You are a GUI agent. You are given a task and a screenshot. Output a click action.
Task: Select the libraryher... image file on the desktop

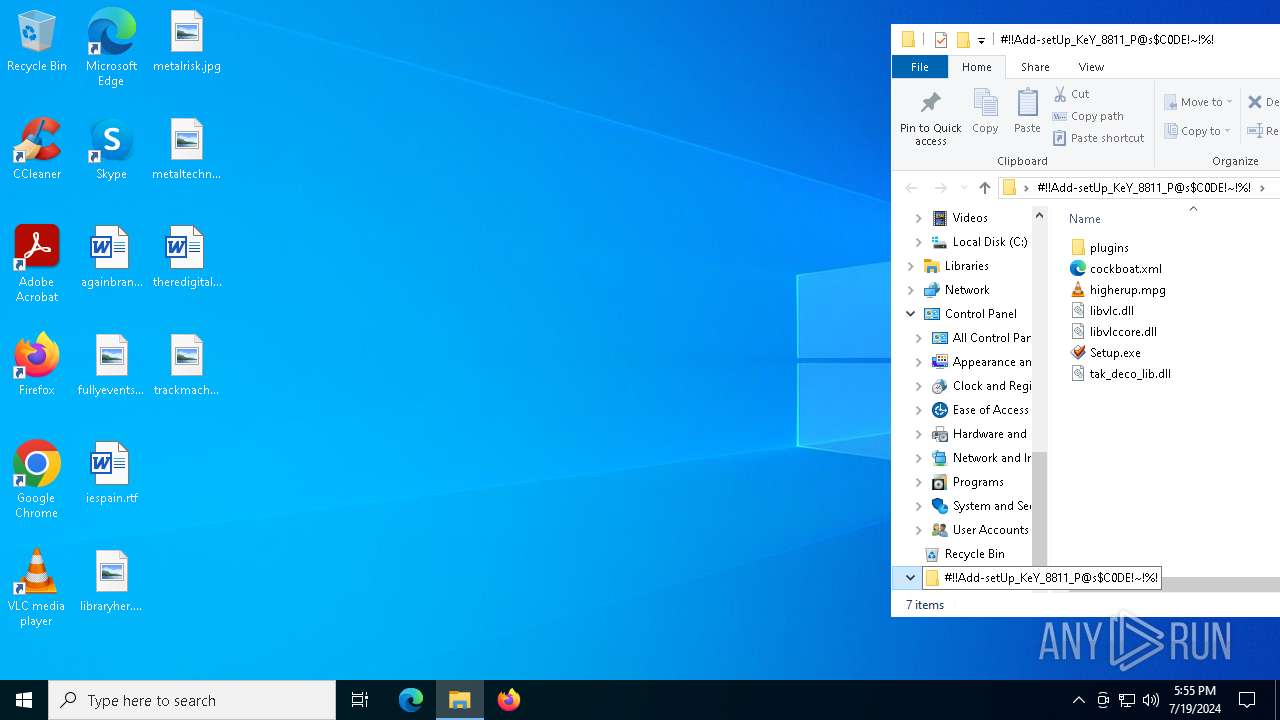(x=111, y=582)
